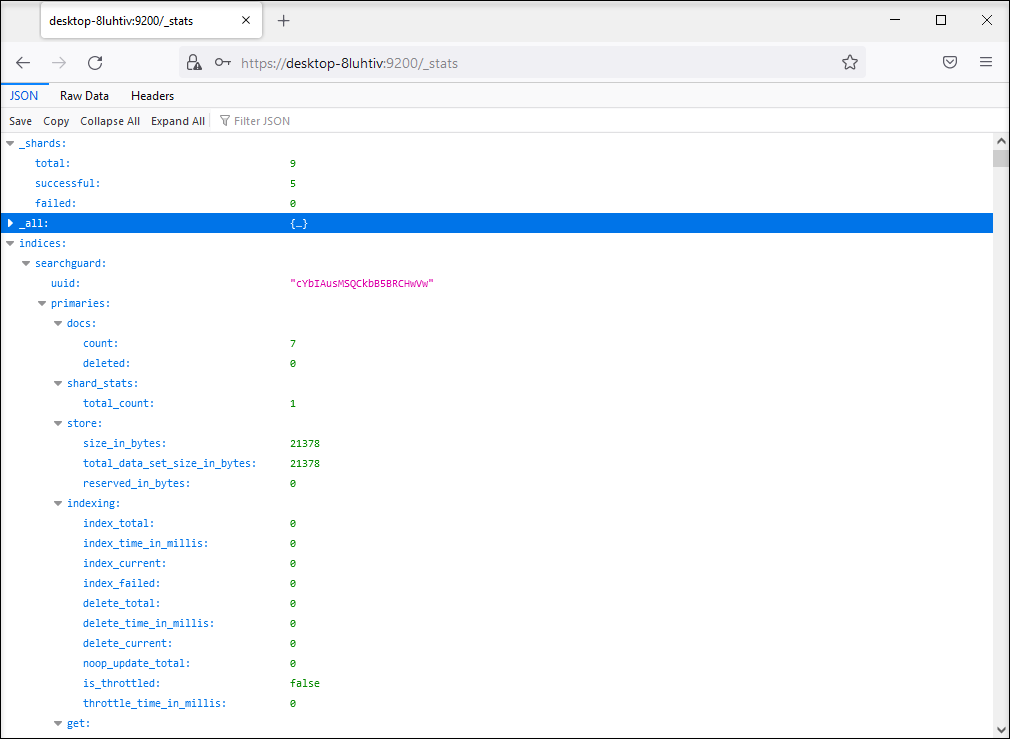This screenshot has height=739, width=1010.
Task: Select the is_throttled row
Action: [497, 683]
